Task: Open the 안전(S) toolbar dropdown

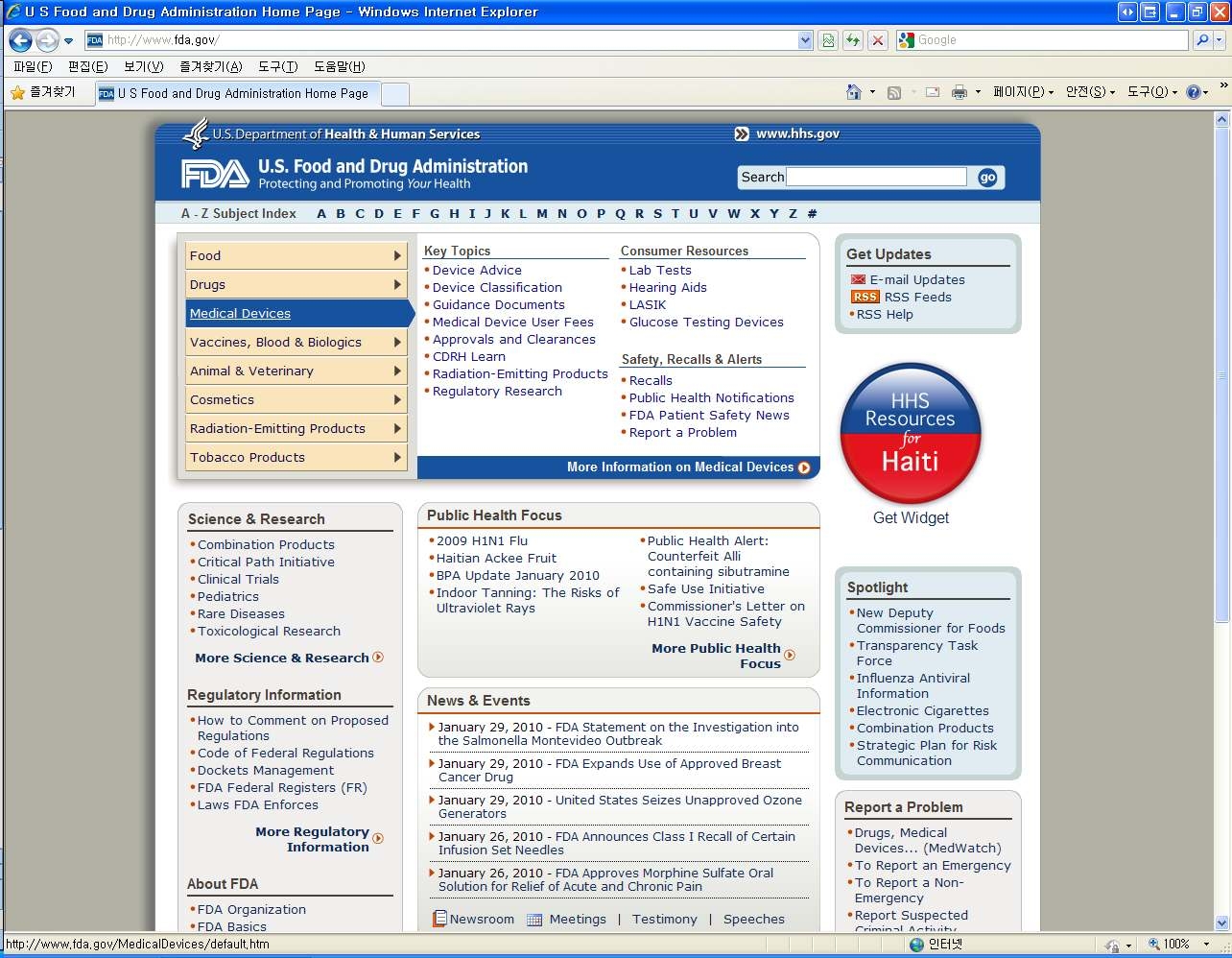Action: click(1090, 92)
